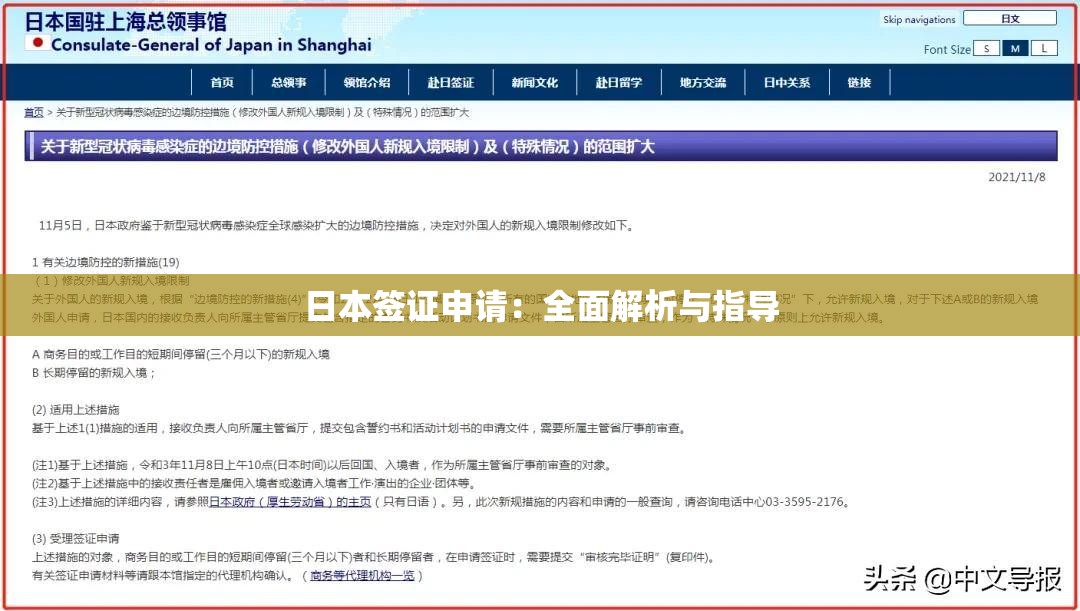Switch the site language to 日文
The image size is (1080, 611).
(x=1008, y=17)
